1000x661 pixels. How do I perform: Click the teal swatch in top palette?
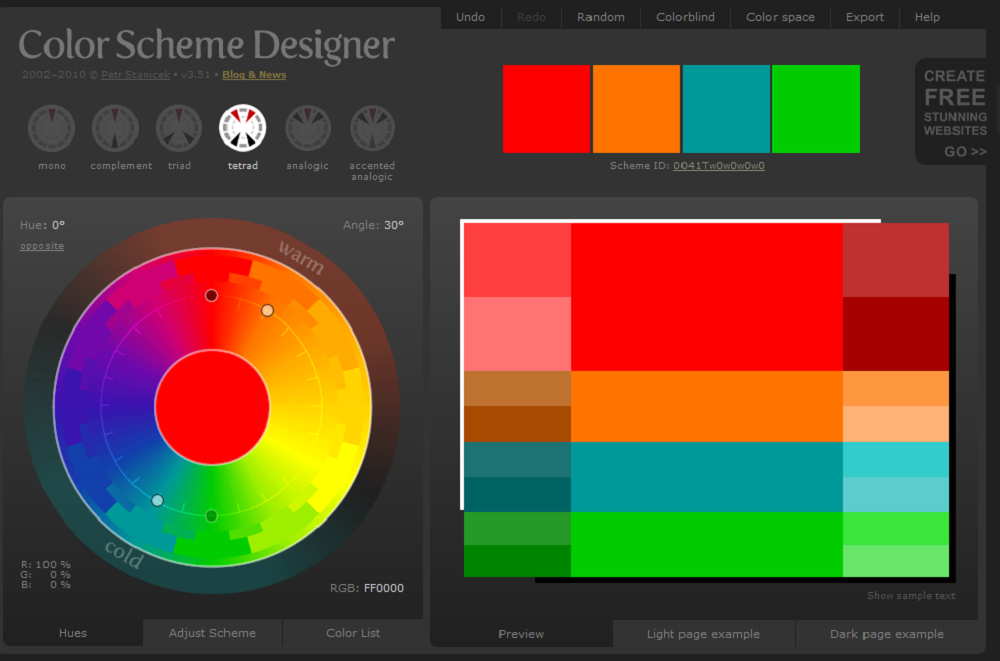(x=726, y=109)
